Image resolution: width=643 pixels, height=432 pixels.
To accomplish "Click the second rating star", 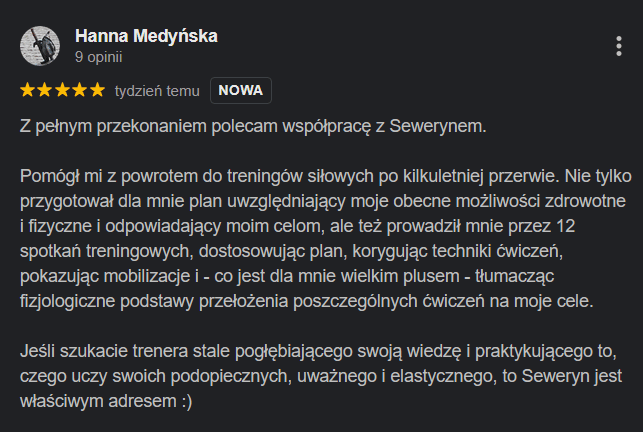I will click(44, 90).
